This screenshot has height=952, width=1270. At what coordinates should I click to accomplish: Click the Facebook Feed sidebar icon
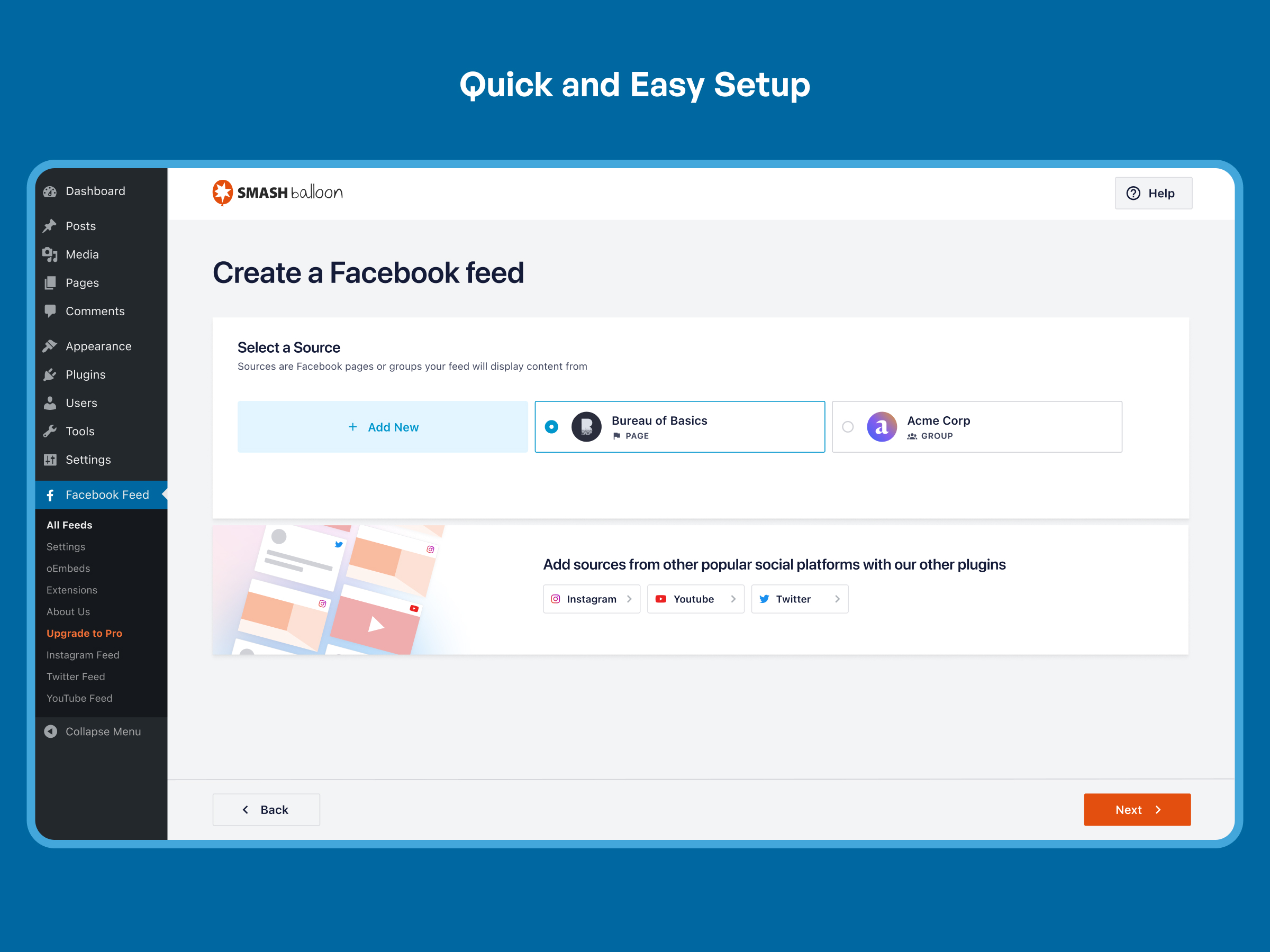(51, 494)
